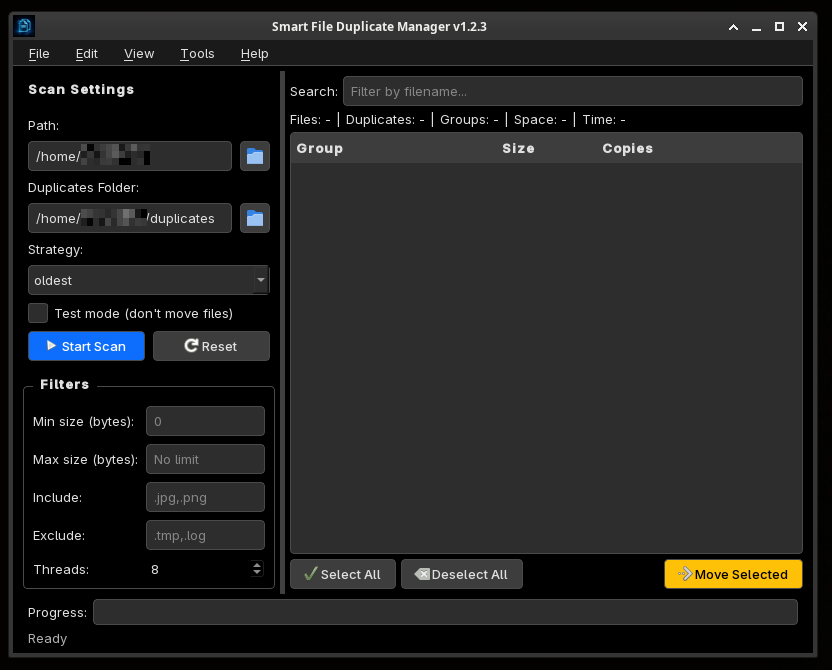
Task: Click the Groups count status label
Action: click(x=469, y=119)
